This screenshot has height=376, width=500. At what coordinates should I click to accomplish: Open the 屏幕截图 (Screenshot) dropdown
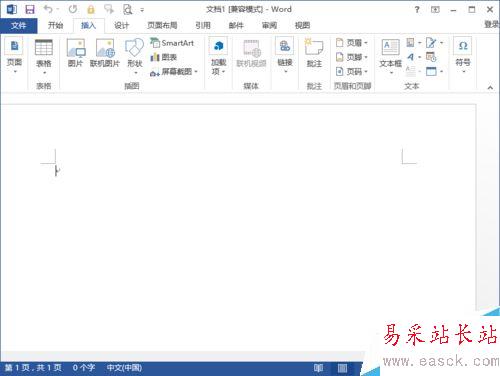click(174, 72)
